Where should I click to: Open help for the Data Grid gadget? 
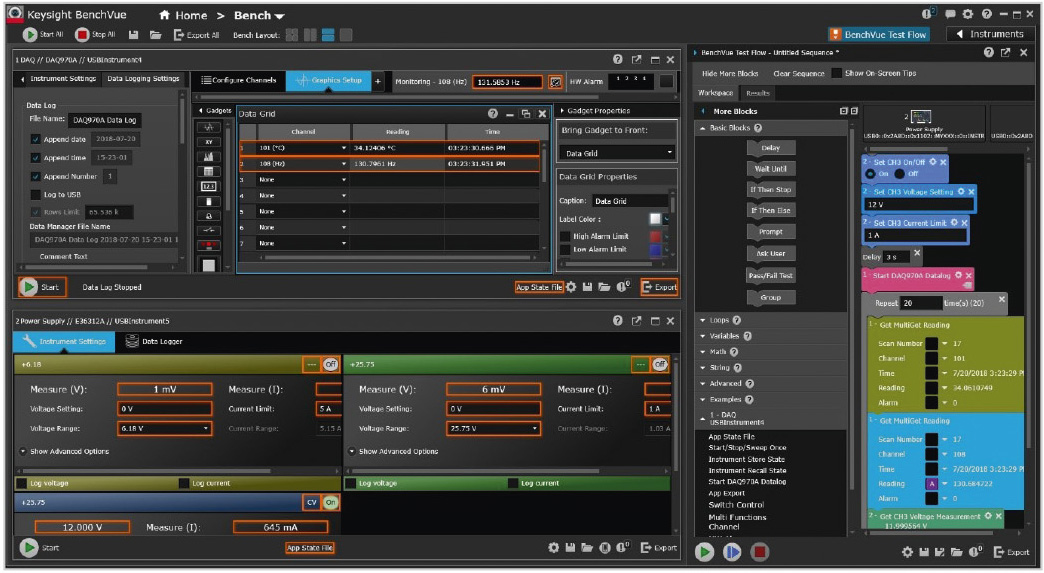[x=493, y=114]
